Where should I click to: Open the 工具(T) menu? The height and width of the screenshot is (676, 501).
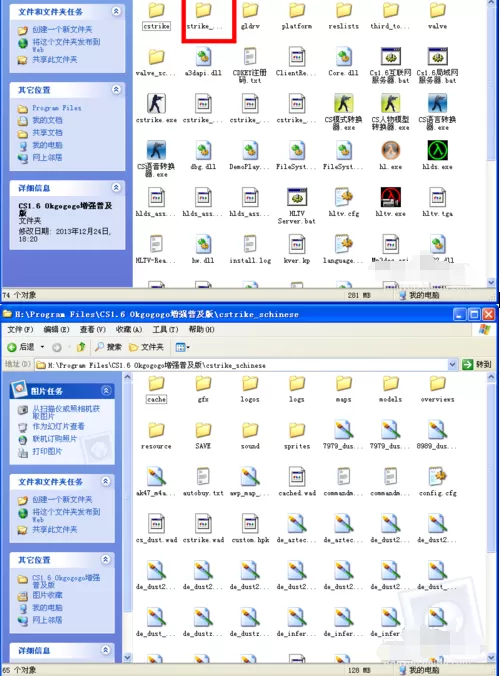pos(165,329)
